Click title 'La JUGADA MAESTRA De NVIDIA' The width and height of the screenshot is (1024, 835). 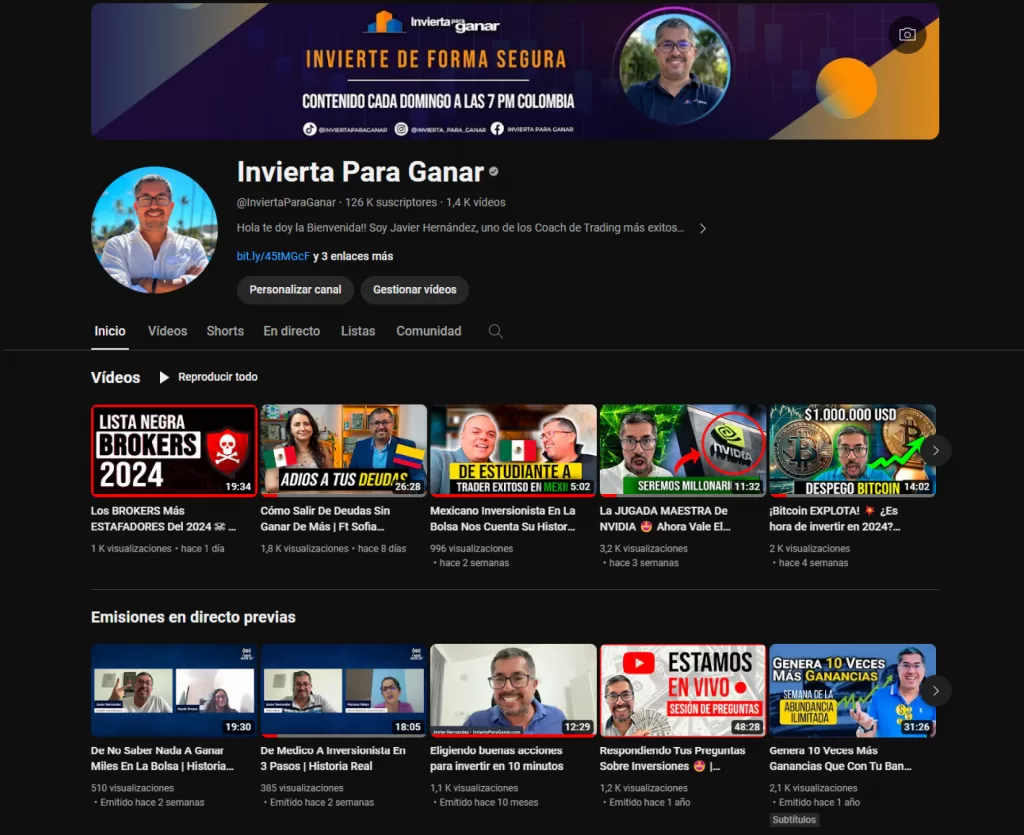tap(665, 519)
